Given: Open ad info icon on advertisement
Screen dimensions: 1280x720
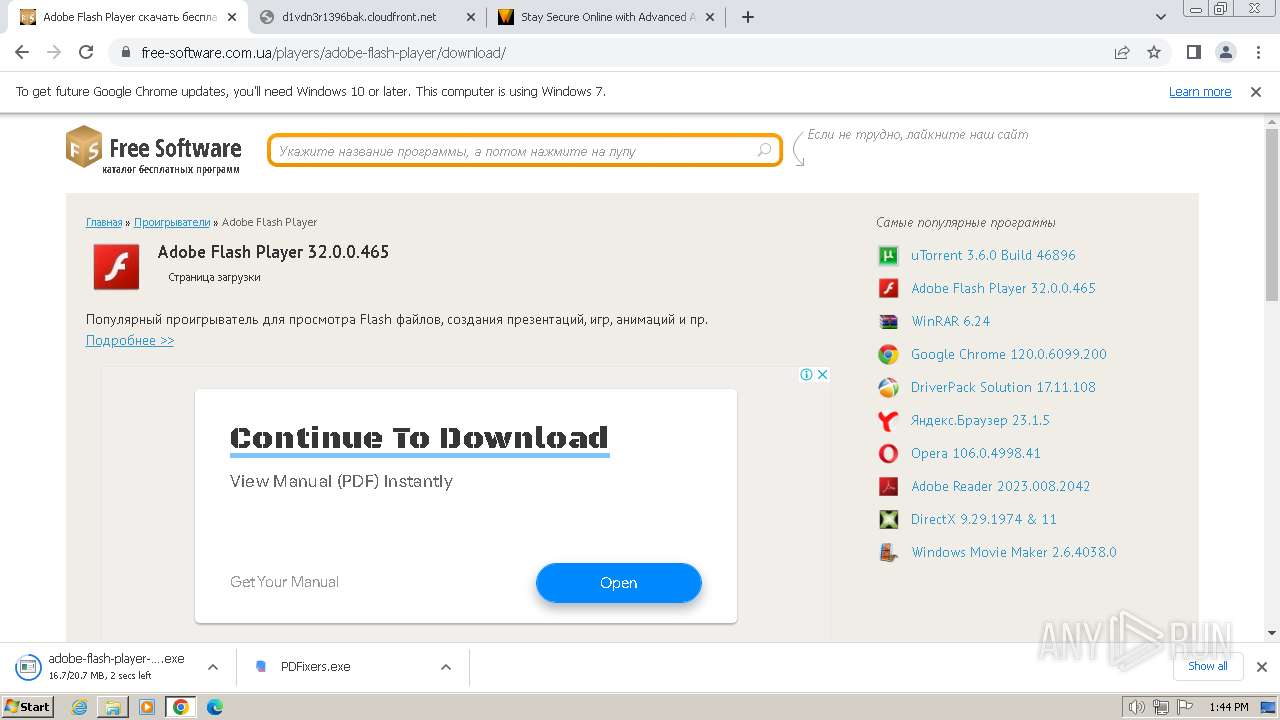Looking at the screenshot, I should (806, 374).
